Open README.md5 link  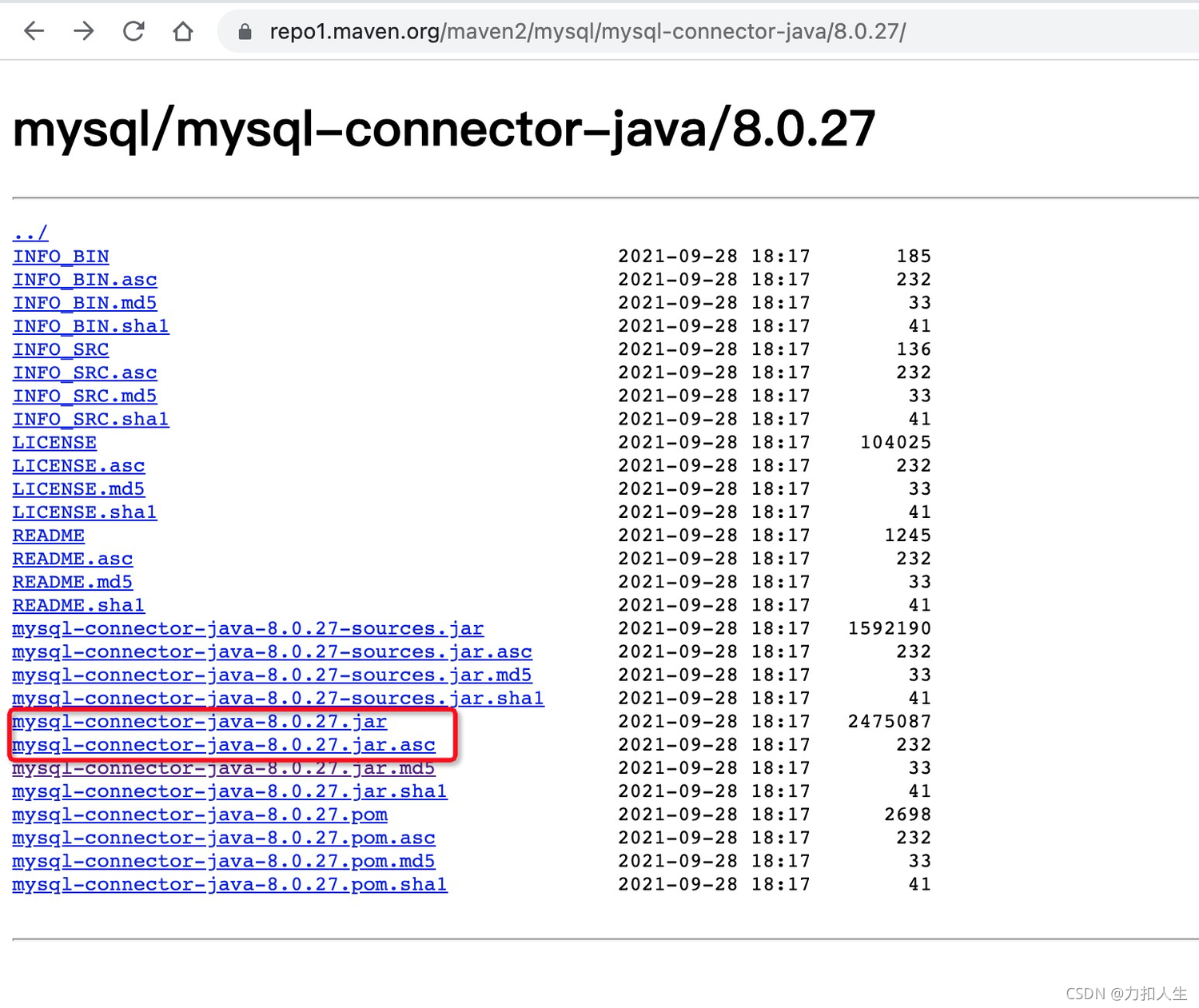73,581
